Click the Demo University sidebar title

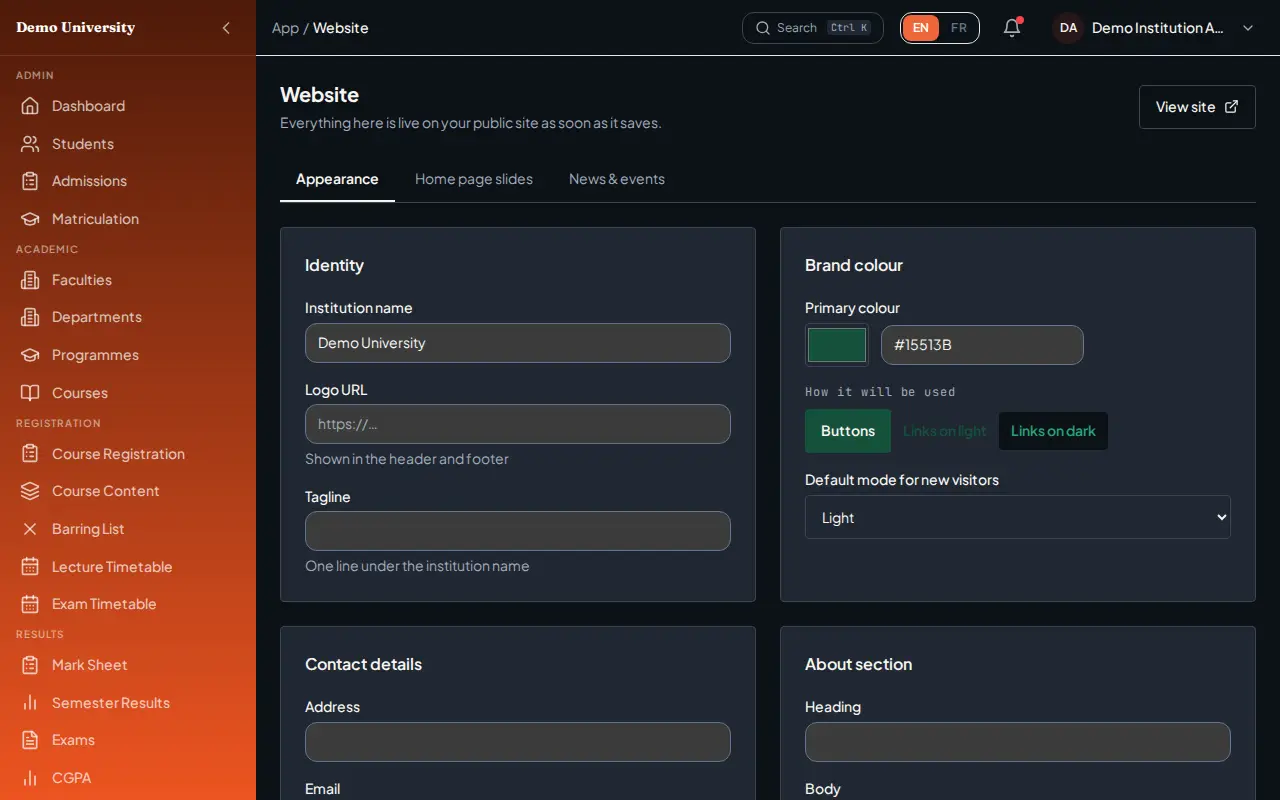[x=76, y=28]
